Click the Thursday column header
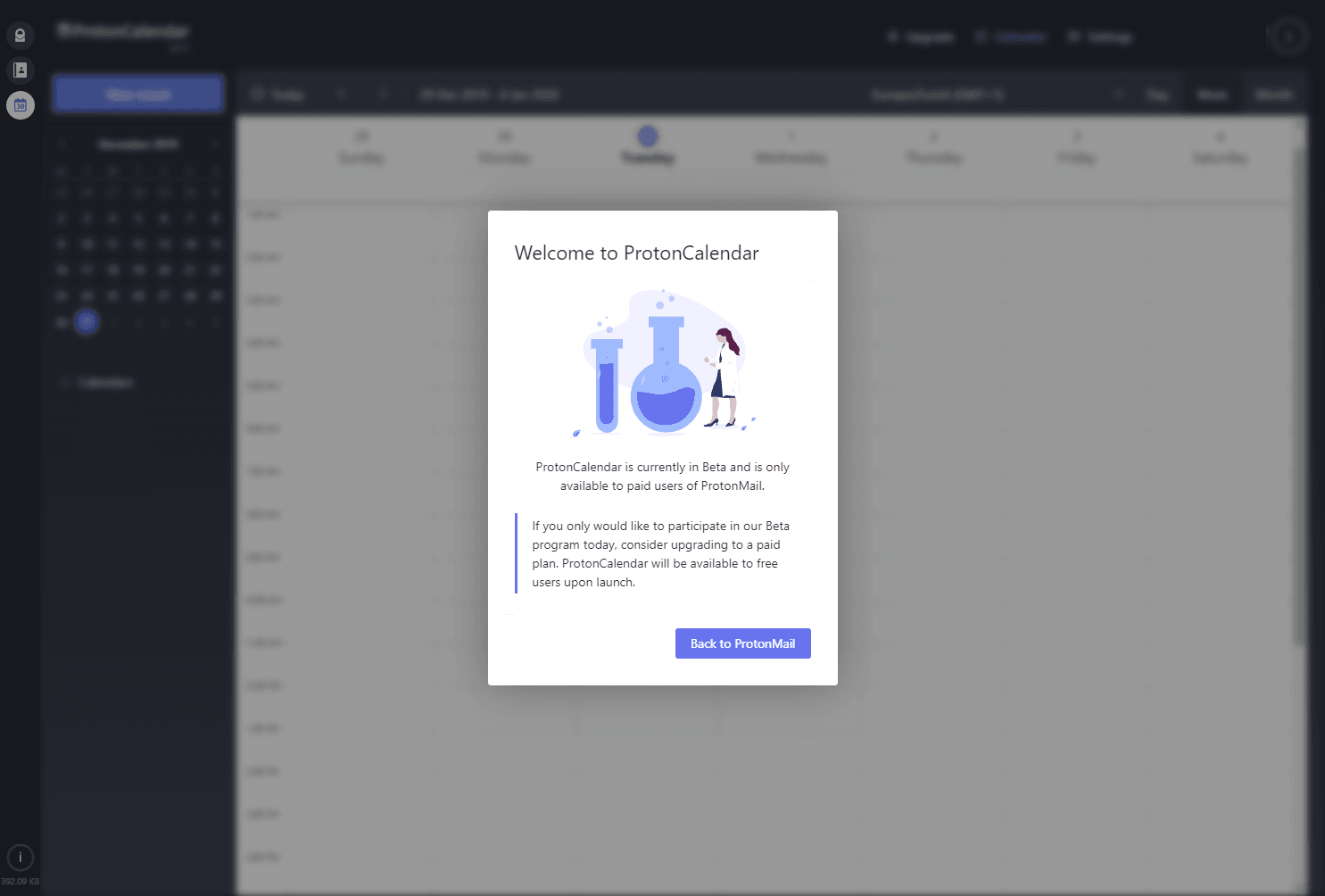Screen dimensions: 1325x896 [934, 147]
